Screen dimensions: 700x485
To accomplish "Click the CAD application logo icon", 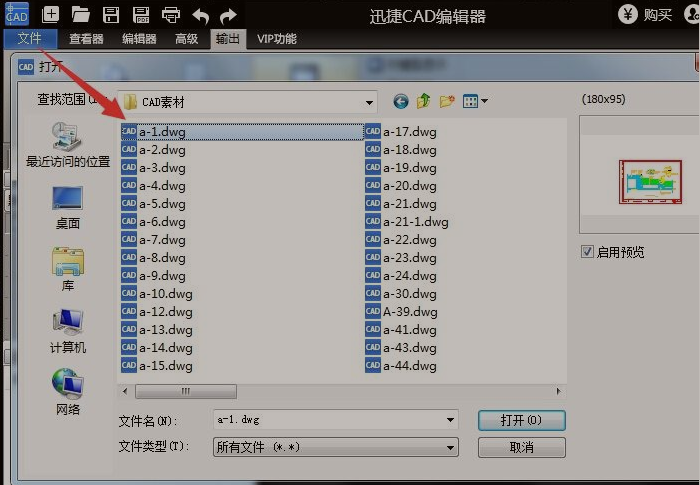I will [17, 14].
